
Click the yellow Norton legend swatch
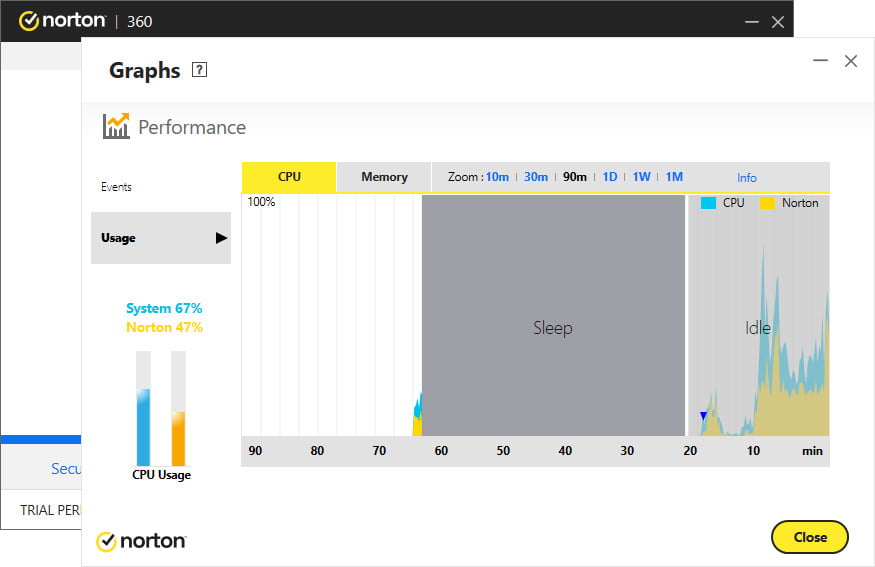[x=768, y=203]
